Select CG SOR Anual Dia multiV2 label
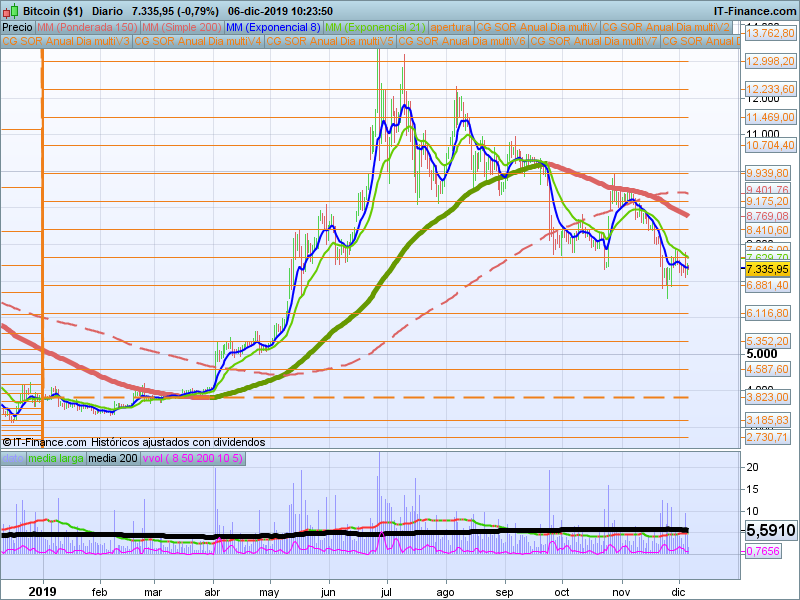Viewport: 800px width, 600px height. [x=664, y=27]
